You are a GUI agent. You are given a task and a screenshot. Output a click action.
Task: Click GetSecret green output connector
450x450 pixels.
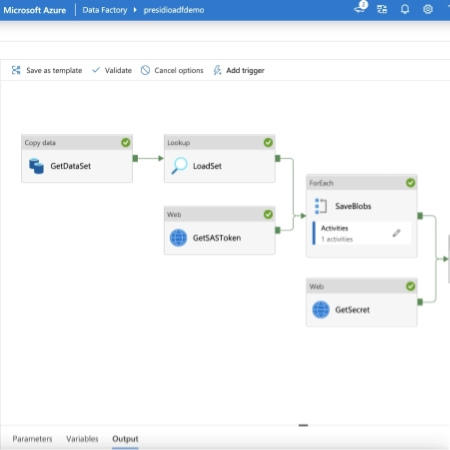[x=420, y=302]
